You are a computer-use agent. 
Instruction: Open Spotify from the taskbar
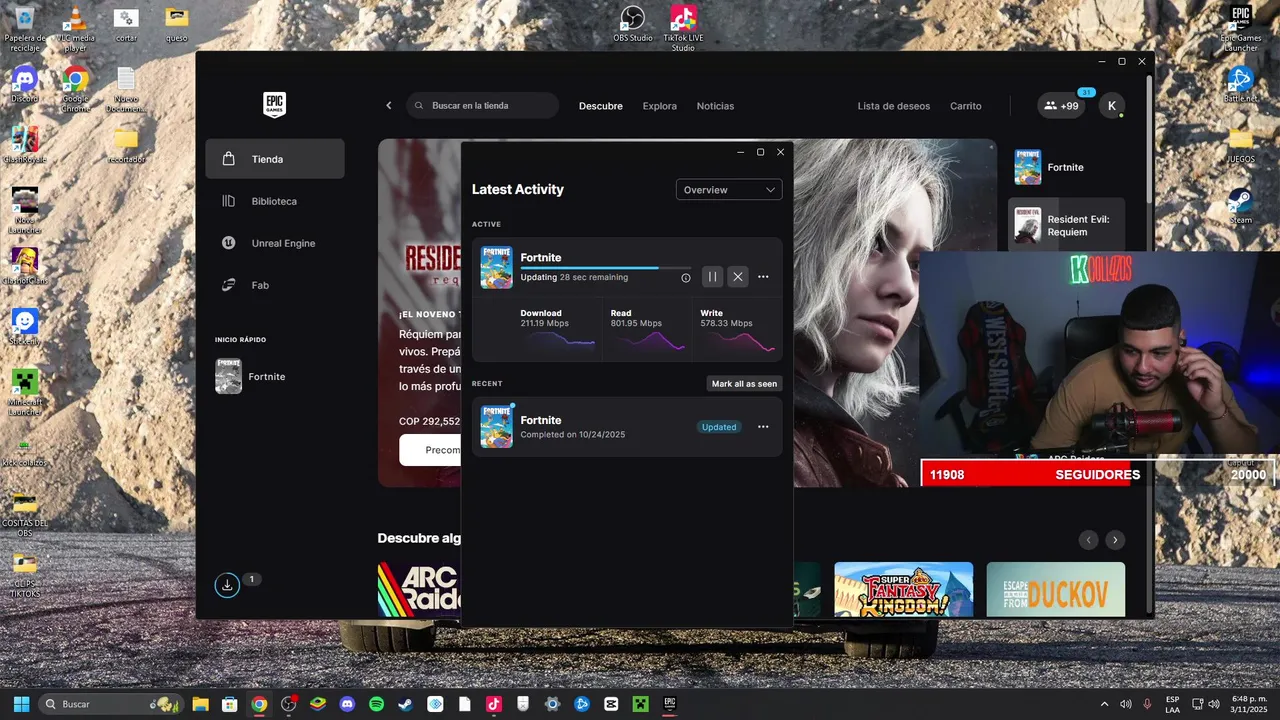(x=376, y=704)
